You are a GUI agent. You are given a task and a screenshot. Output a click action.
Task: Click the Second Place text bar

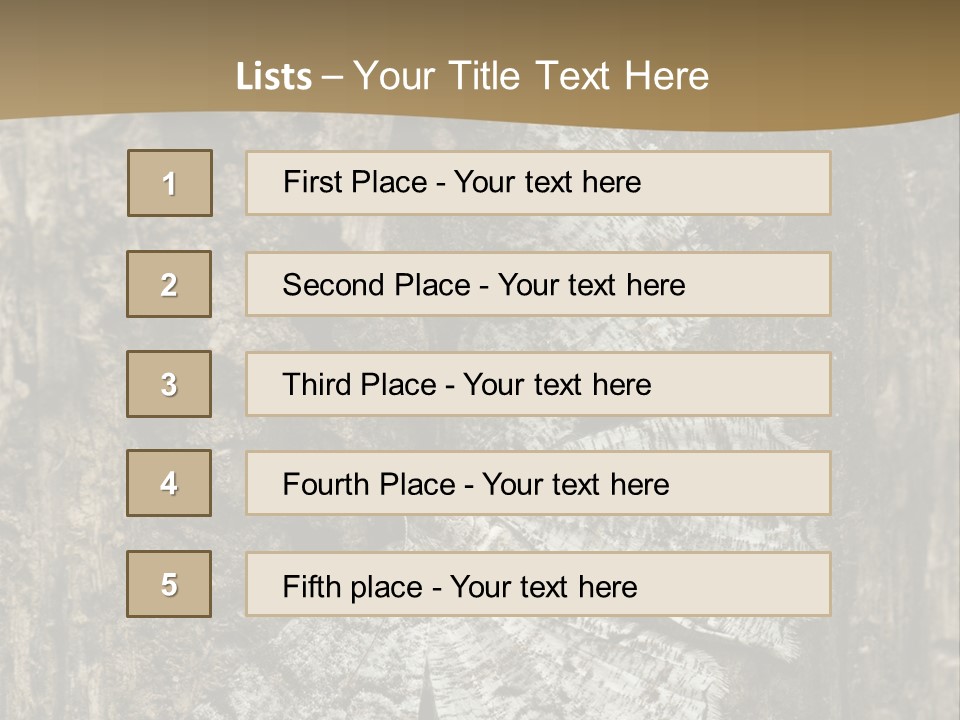pyautogui.click(x=538, y=284)
